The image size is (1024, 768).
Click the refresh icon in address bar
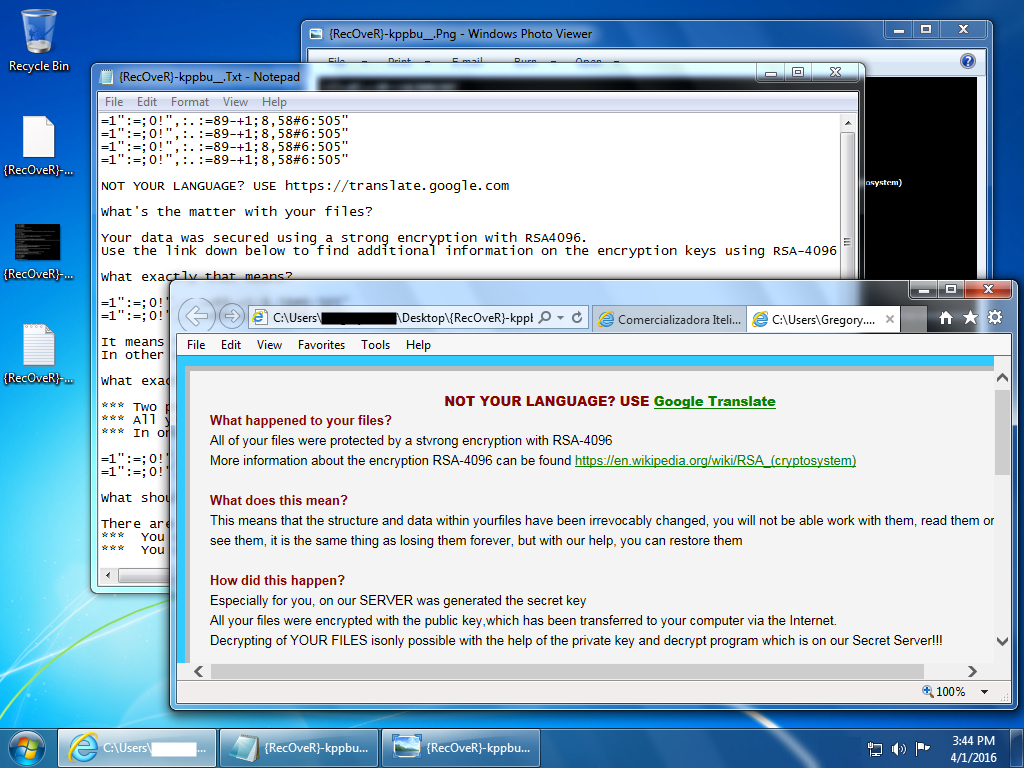tap(577, 318)
